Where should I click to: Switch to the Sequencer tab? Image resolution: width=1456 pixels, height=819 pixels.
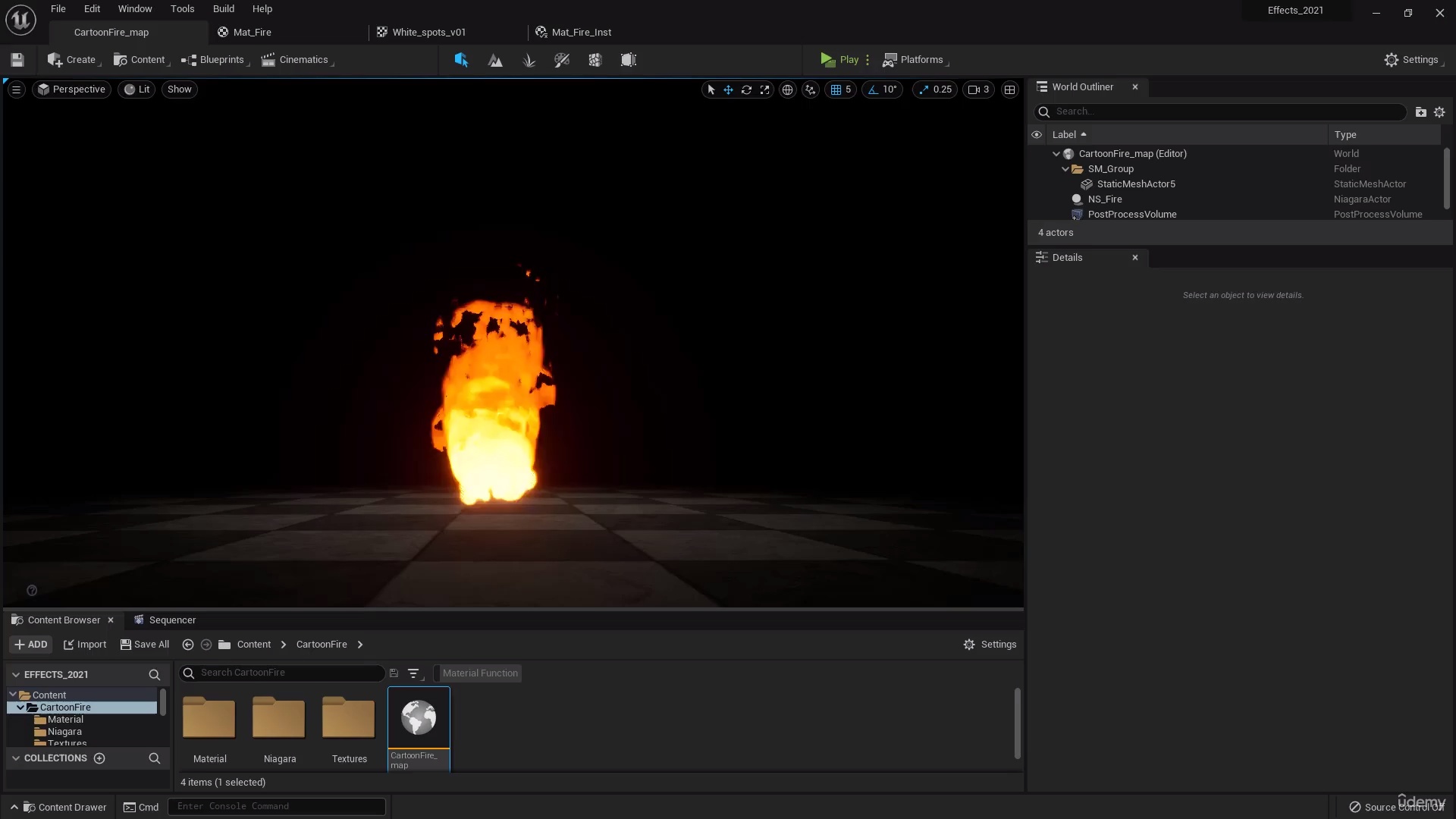click(172, 620)
